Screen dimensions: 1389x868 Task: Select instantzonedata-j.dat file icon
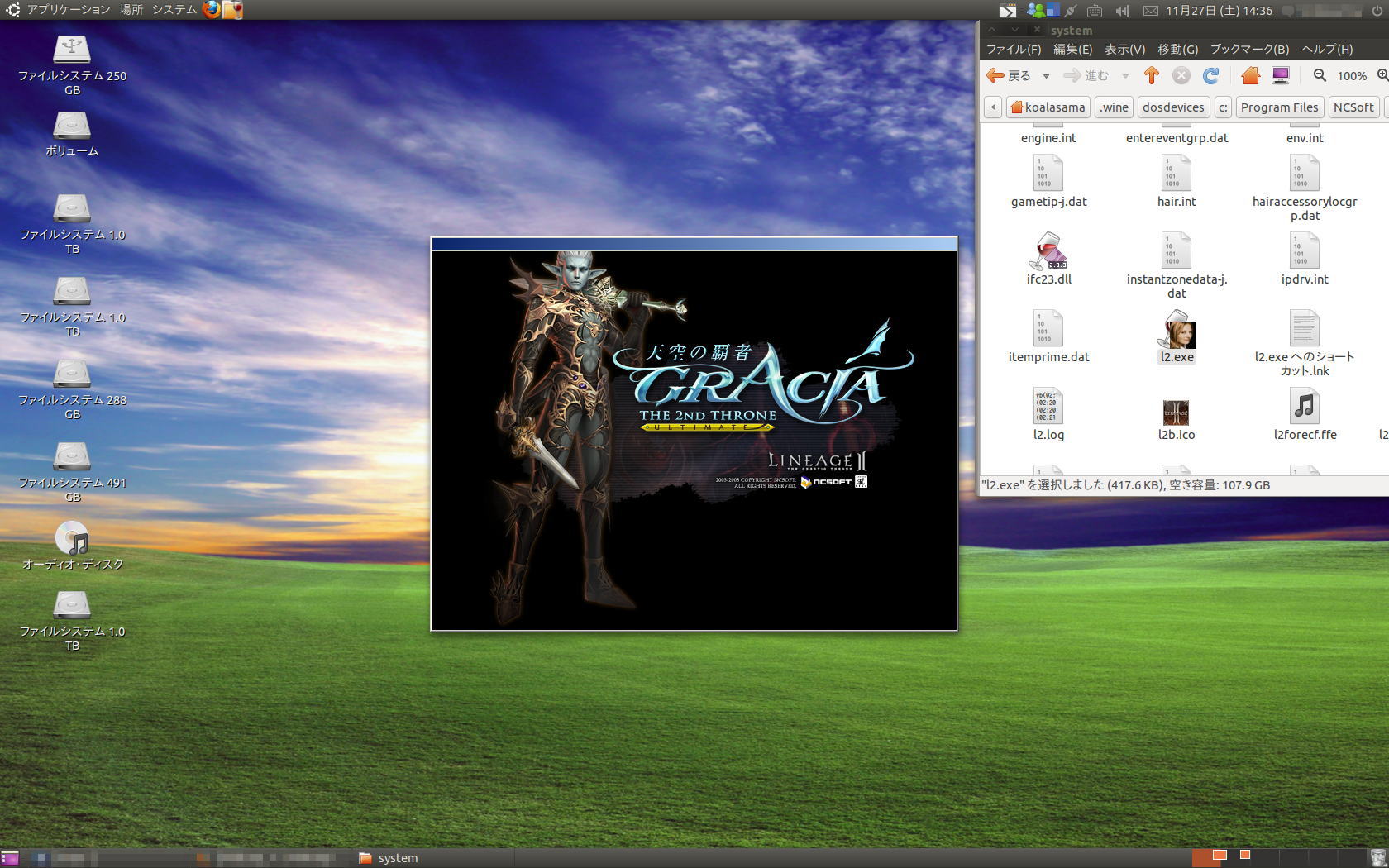click(1177, 251)
